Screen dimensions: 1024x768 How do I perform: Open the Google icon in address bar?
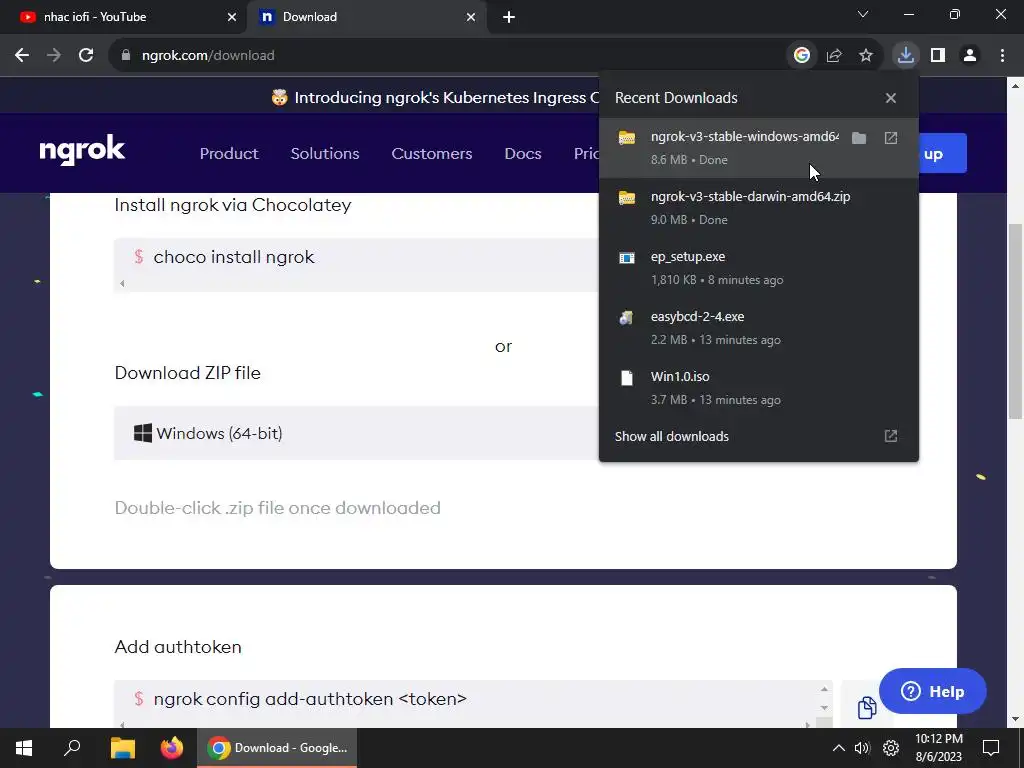tap(801, 56)
